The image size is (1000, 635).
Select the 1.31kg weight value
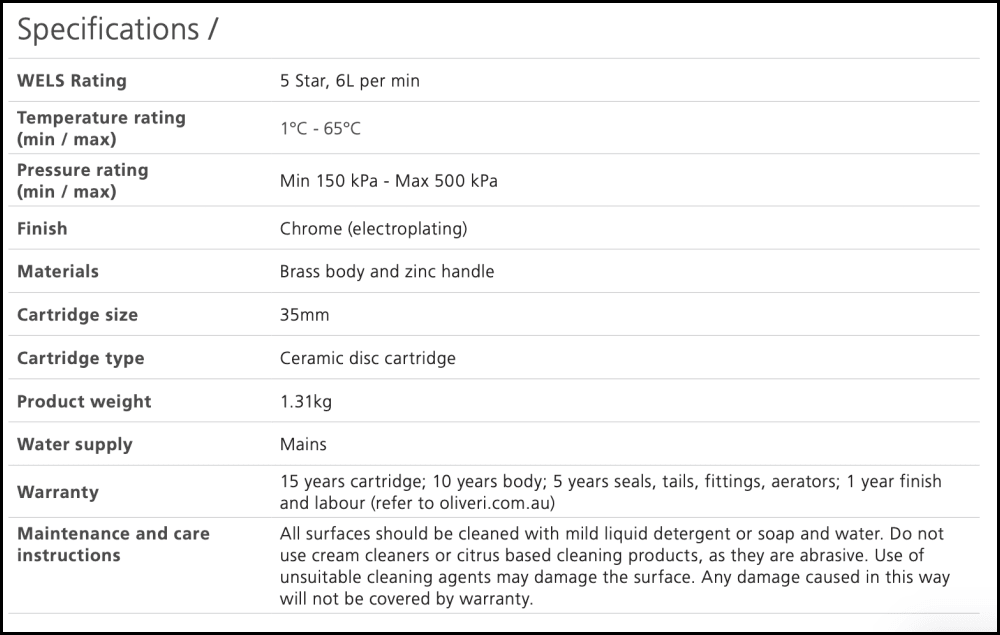pyautogui.click(x=306, y=402)
